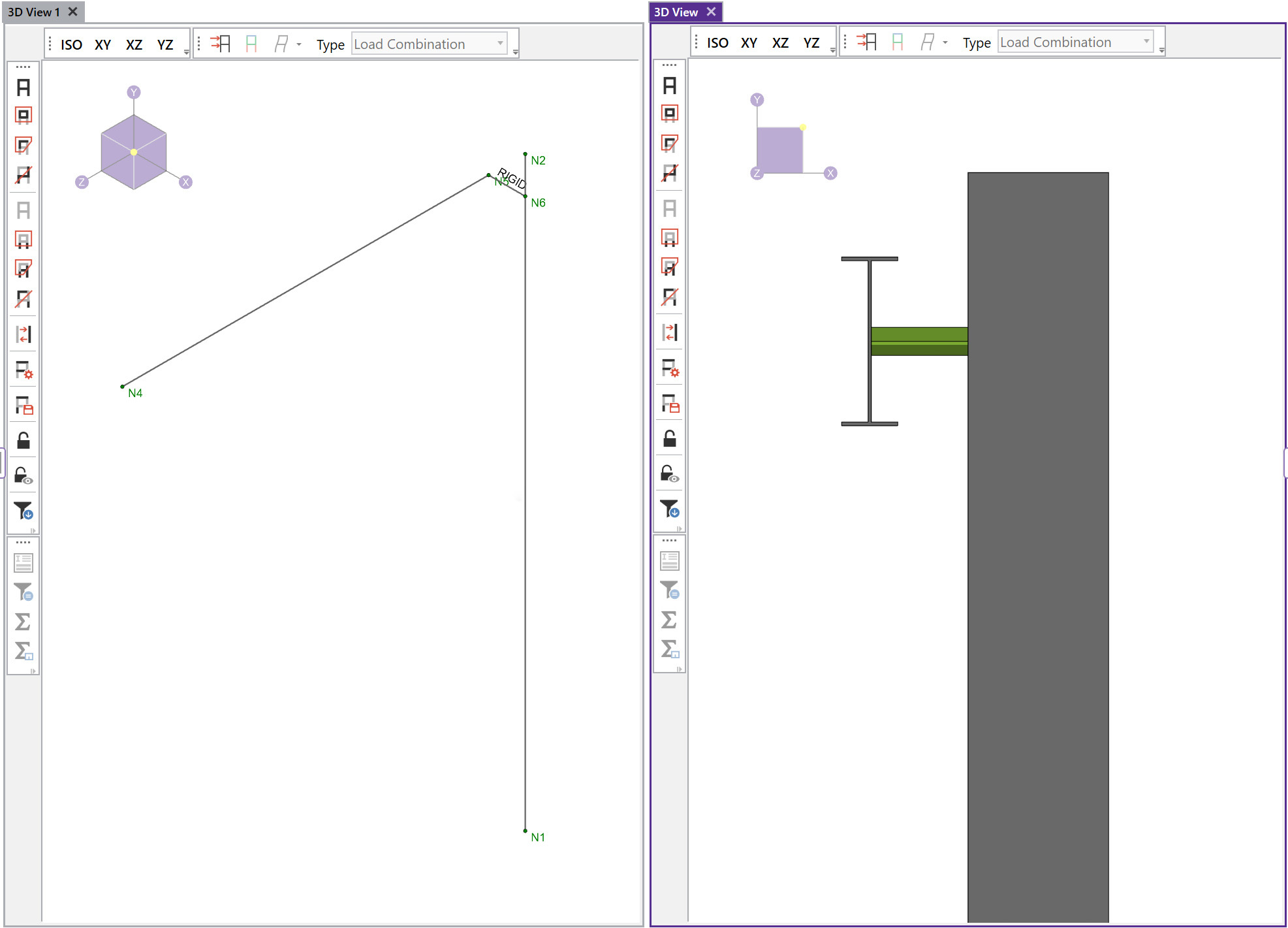The image size is (1288, 928).
Task: Click the lock icon in left view sidebar
Action: click(x=23, y=441)
